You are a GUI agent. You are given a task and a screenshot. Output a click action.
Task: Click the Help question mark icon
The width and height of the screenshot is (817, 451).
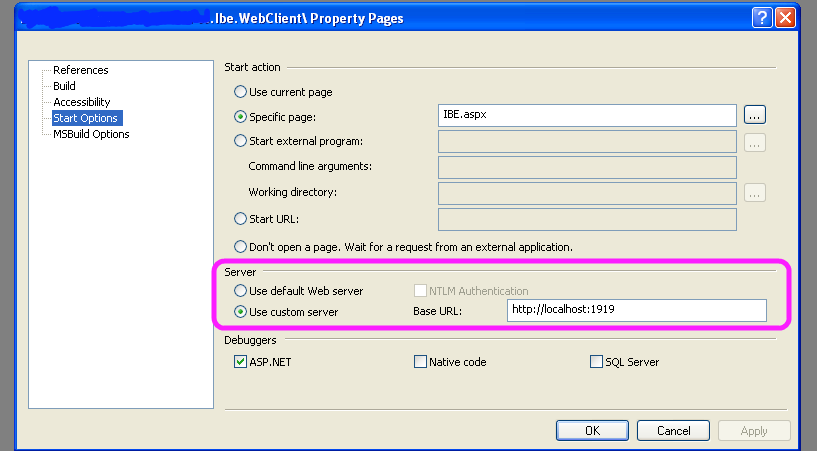point(763,18)
